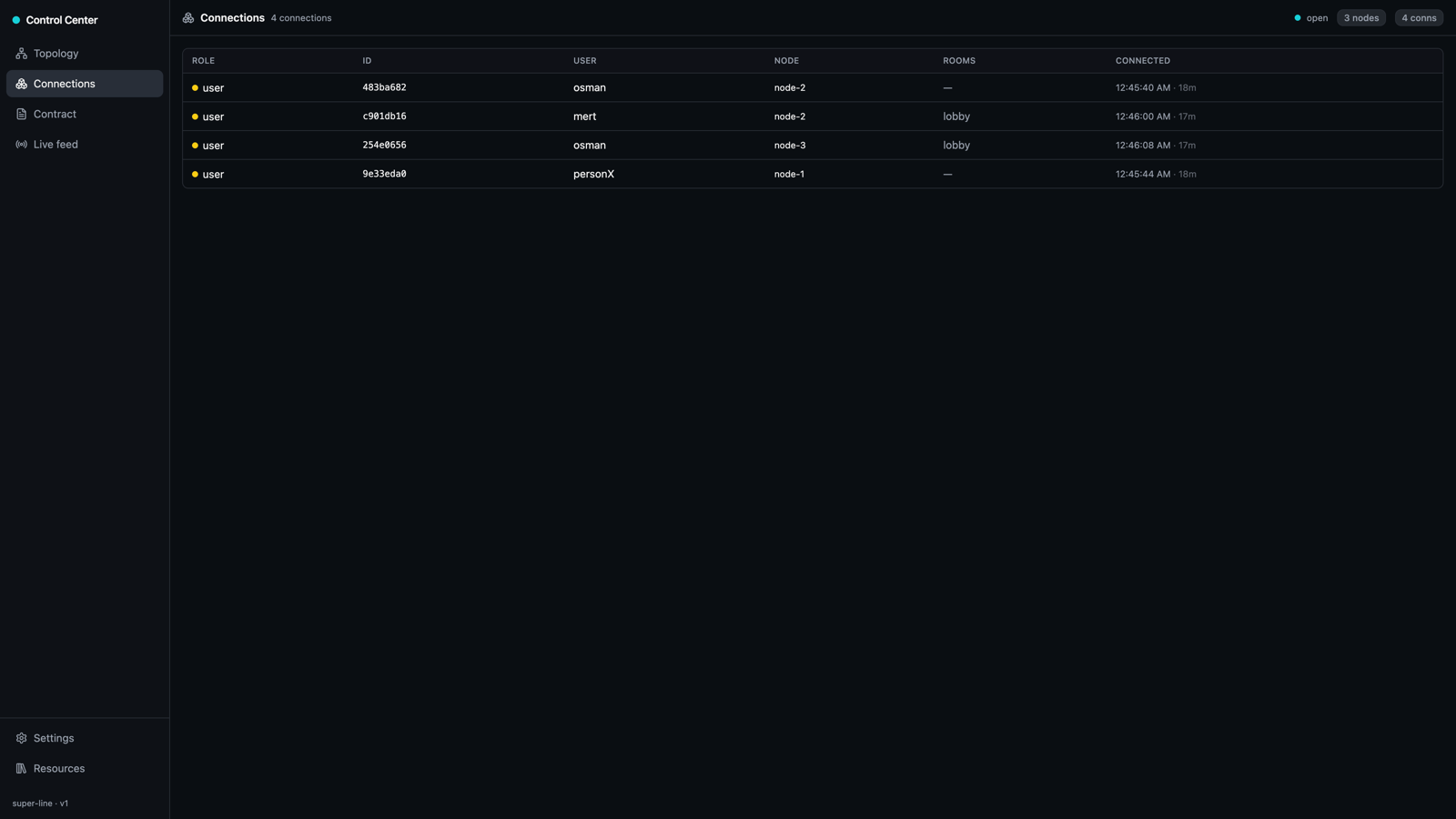Sort by the ROLE column header
This screenshot has width=1456, height=819.
pyautogui.click(x=203, y=61)
